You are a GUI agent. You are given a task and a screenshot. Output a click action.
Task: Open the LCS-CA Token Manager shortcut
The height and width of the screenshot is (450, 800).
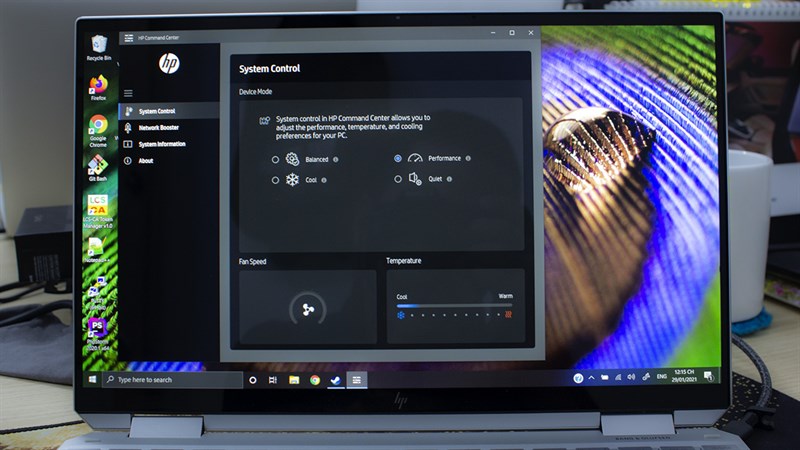click(x=97, y=211)
